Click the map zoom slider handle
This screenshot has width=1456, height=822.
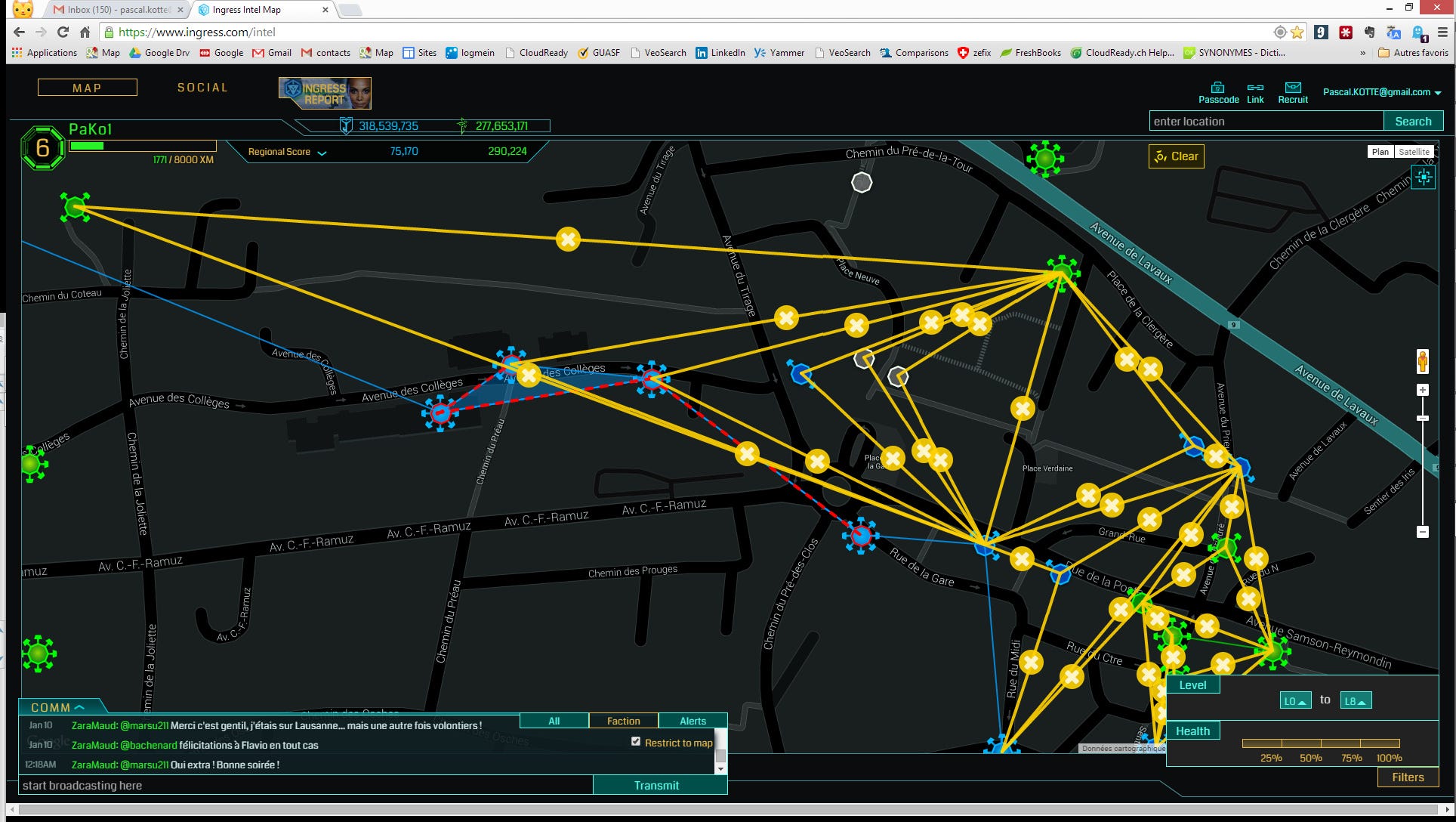(x=1423, y=418)
